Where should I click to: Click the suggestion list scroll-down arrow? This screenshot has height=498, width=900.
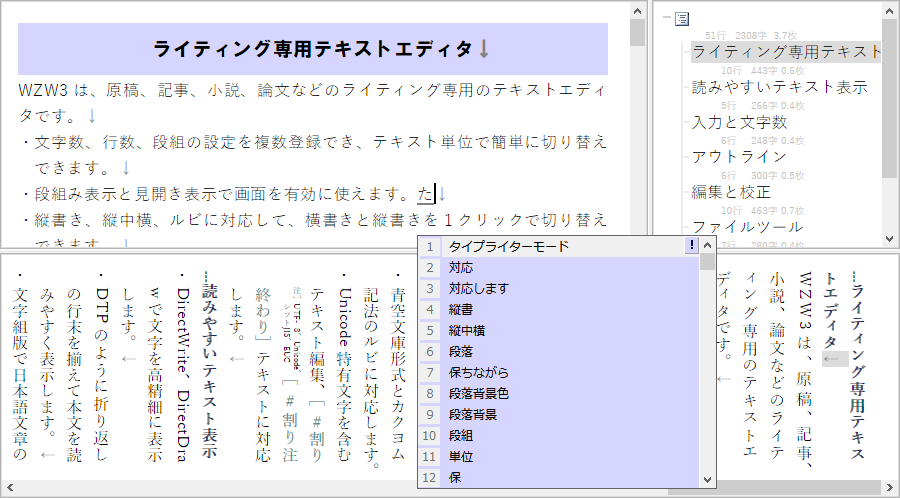pos(708,479)
